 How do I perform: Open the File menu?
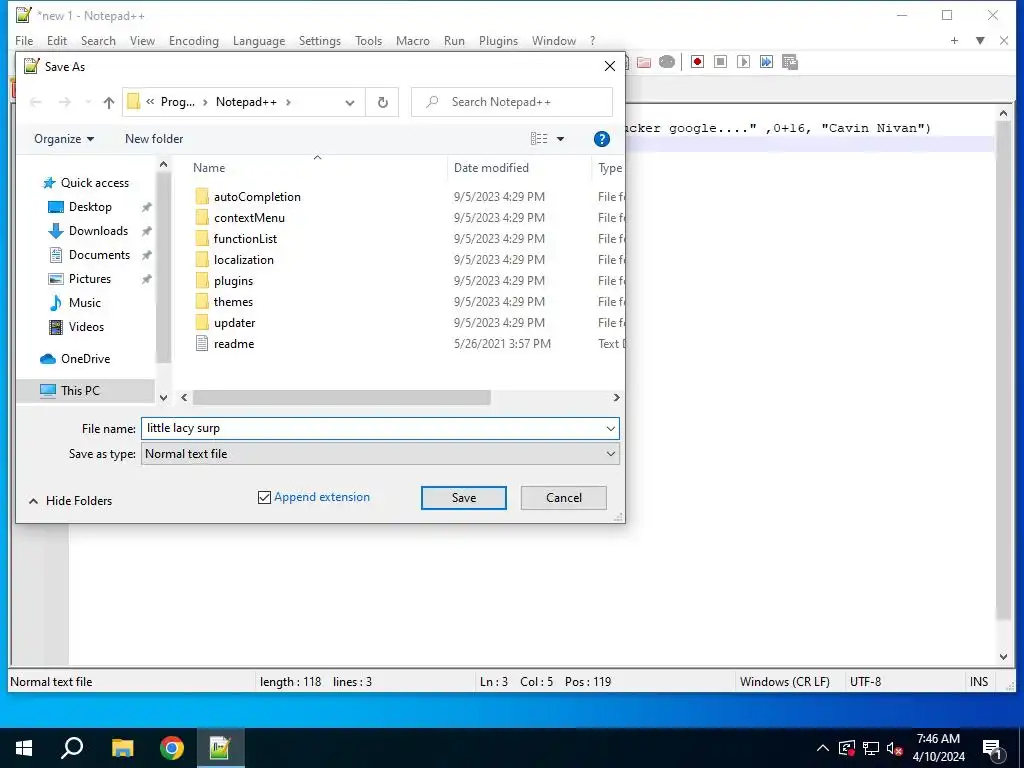tap(24, 40)
